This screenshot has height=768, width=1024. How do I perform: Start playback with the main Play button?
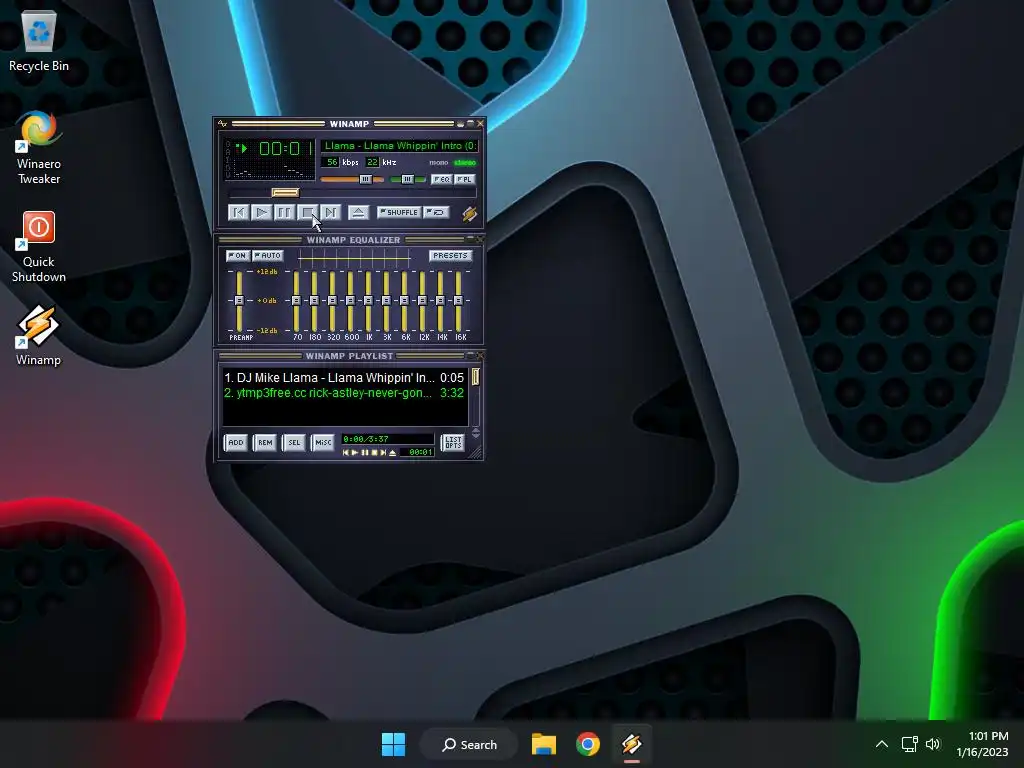(x=261, y=212)
